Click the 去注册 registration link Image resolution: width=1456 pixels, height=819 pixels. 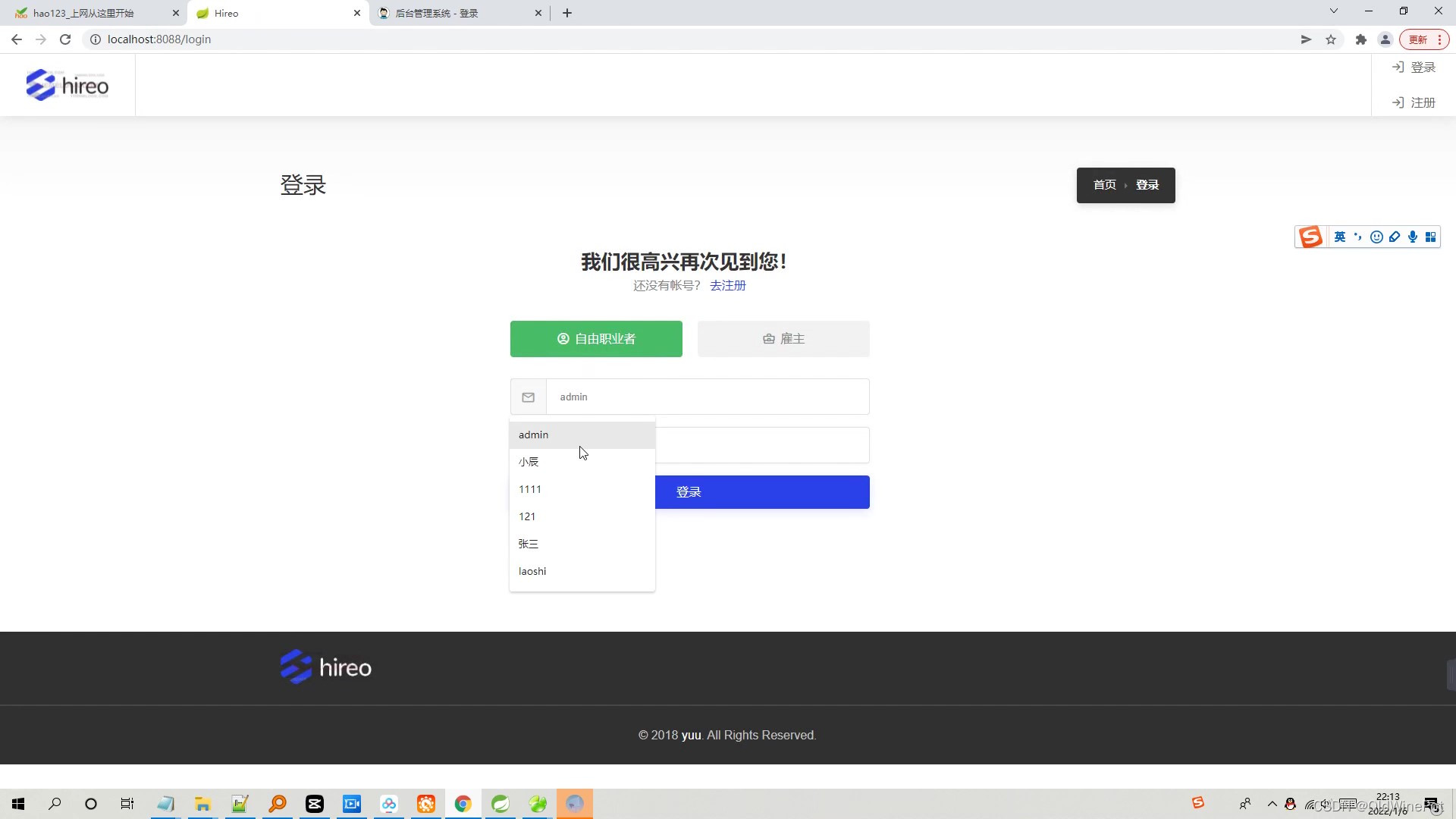click(x=727, y=285)
